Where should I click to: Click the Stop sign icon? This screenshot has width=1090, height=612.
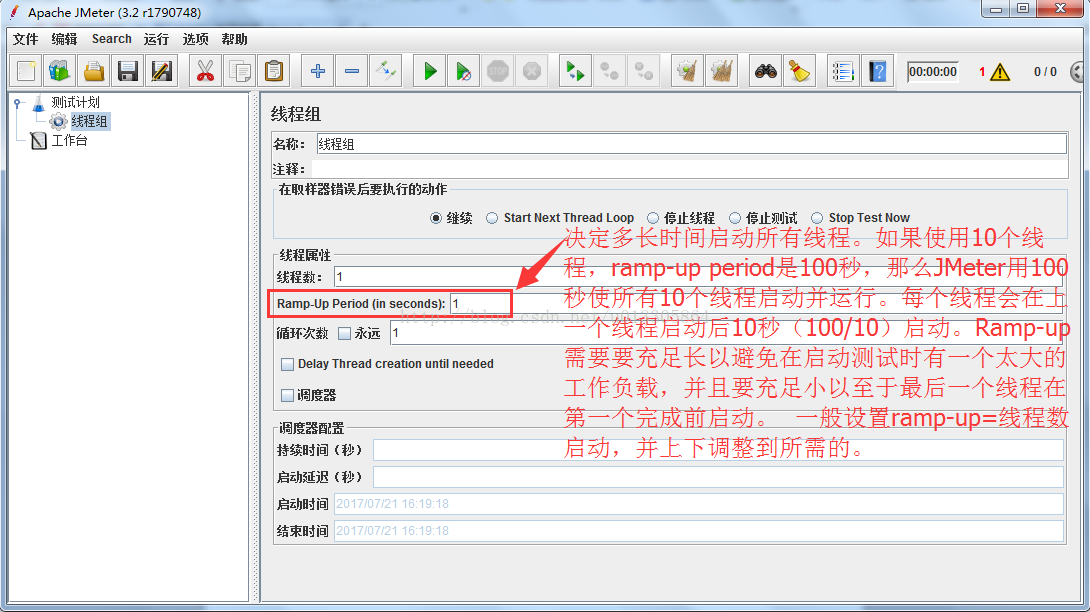pos(498,71)
